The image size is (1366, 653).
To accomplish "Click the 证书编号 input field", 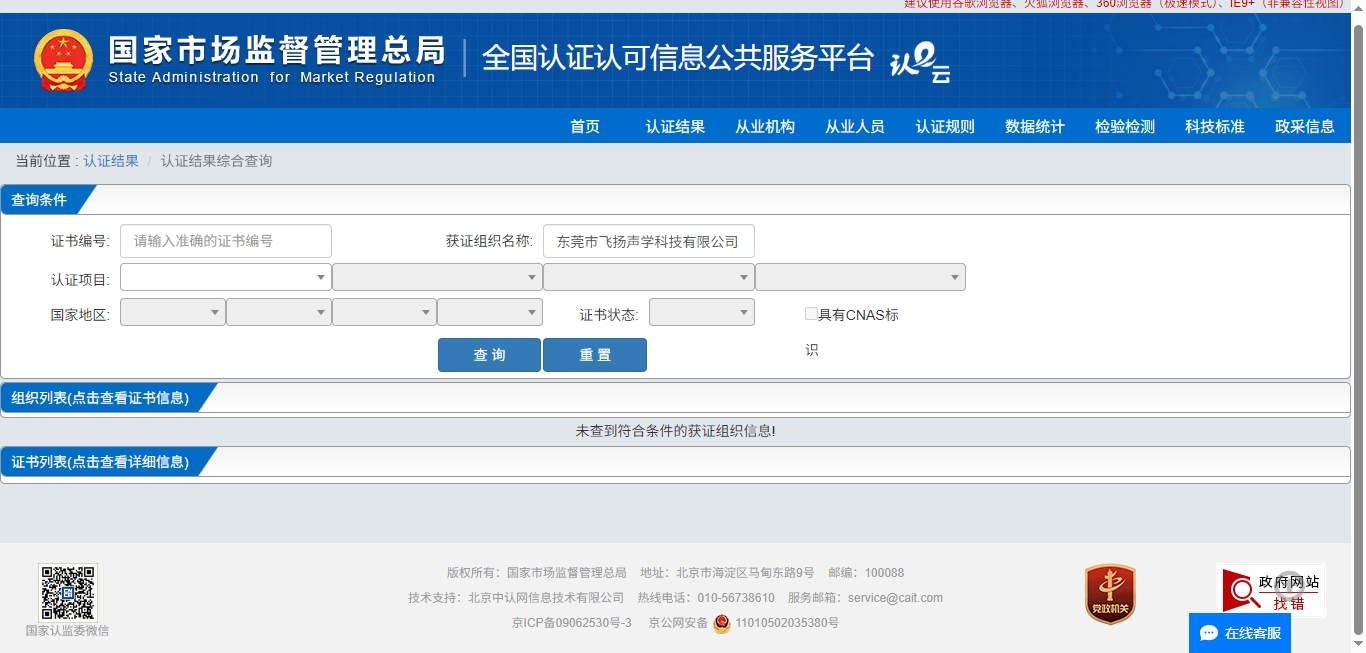I will (x=225, y=241).
